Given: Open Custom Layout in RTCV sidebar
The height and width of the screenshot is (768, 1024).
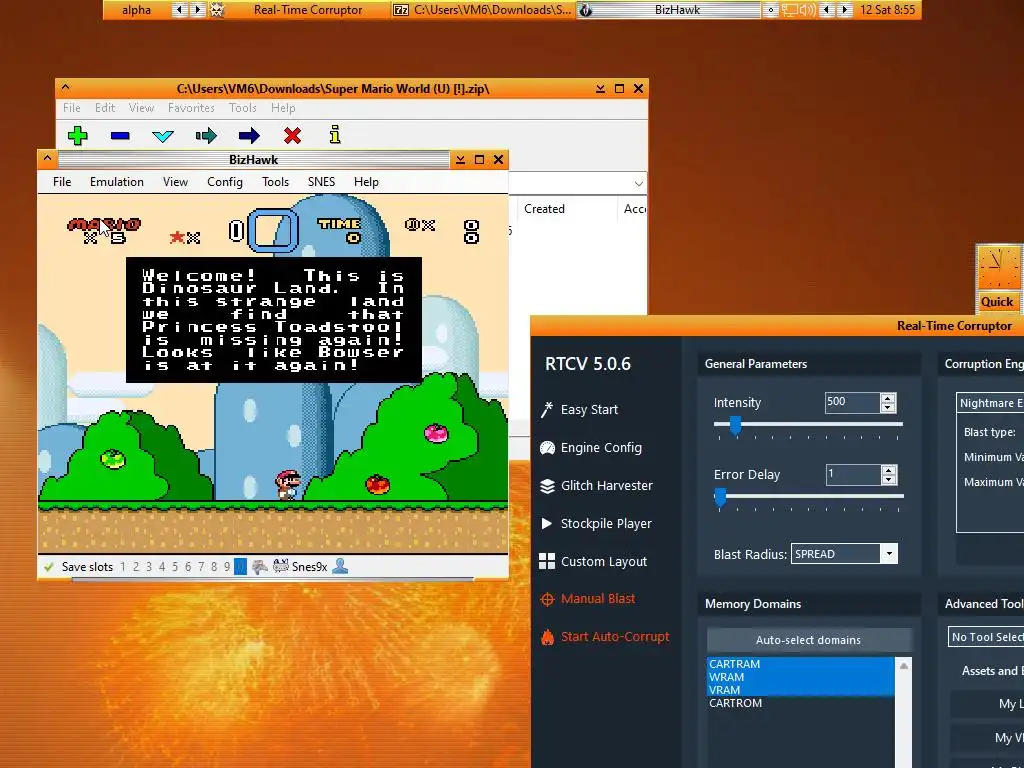Looking at the screenshot, I should point(593,561).
